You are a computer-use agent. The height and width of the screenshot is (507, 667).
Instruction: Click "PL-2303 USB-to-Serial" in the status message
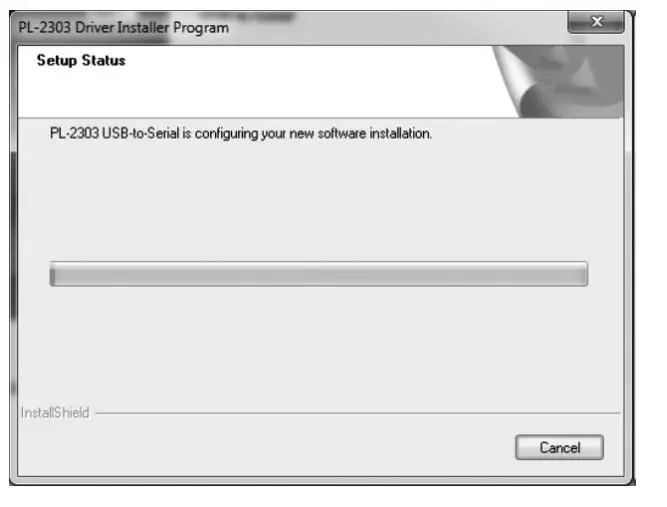tap(114, 134)
